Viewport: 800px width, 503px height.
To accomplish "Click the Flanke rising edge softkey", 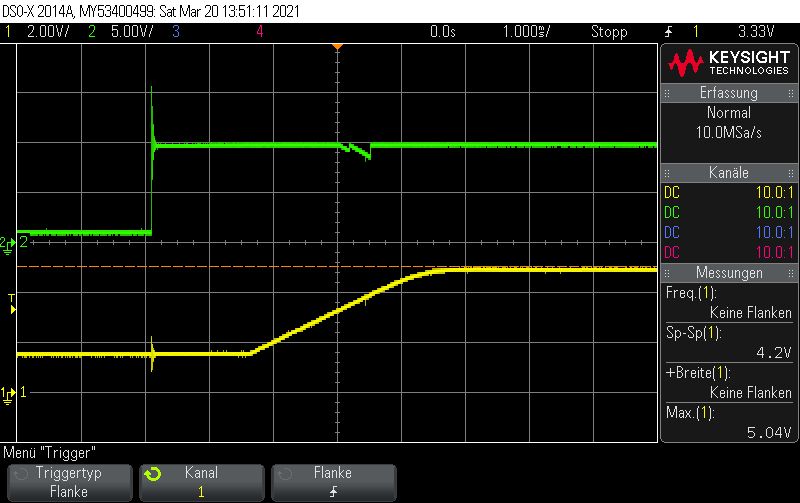I will [x=334, y=482].
